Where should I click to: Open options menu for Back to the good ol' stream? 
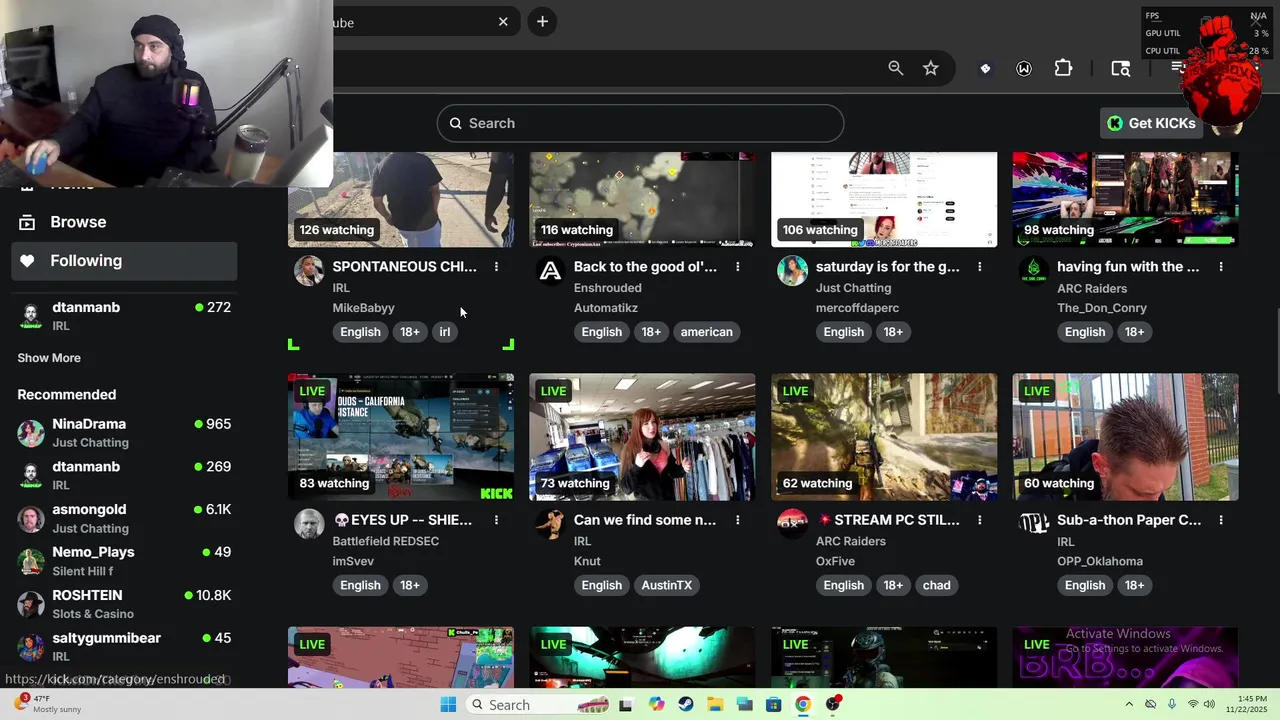[738, 267]
